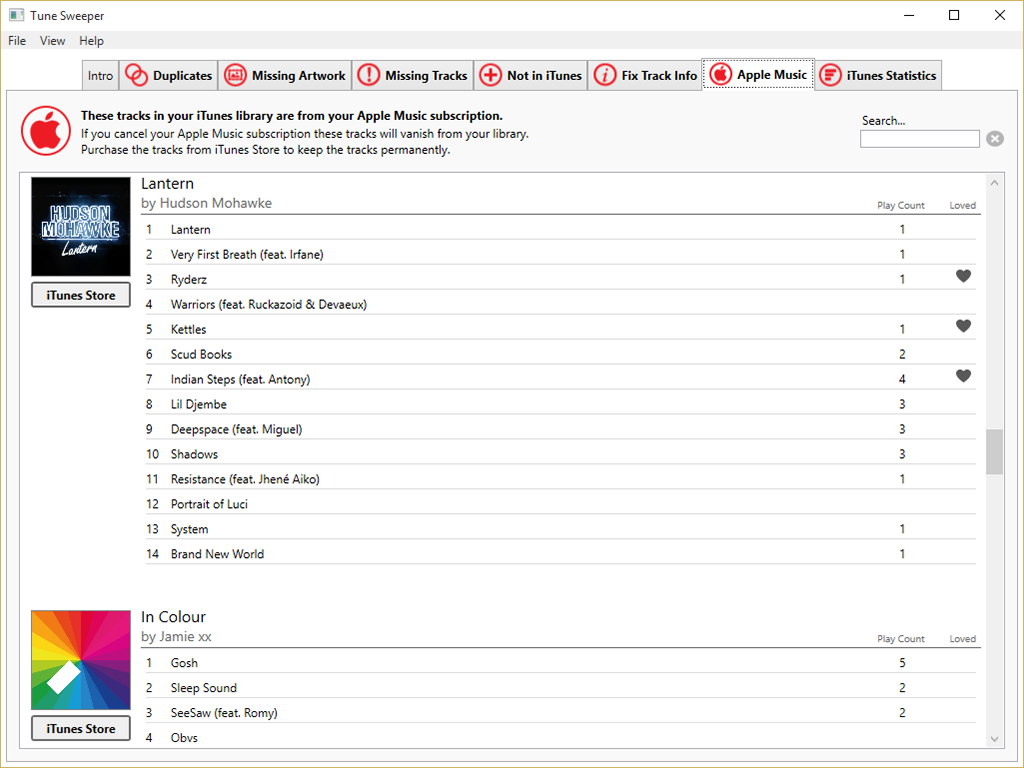Select the track 'Brand New World'
1024x768 pixels.
(560, 554)
